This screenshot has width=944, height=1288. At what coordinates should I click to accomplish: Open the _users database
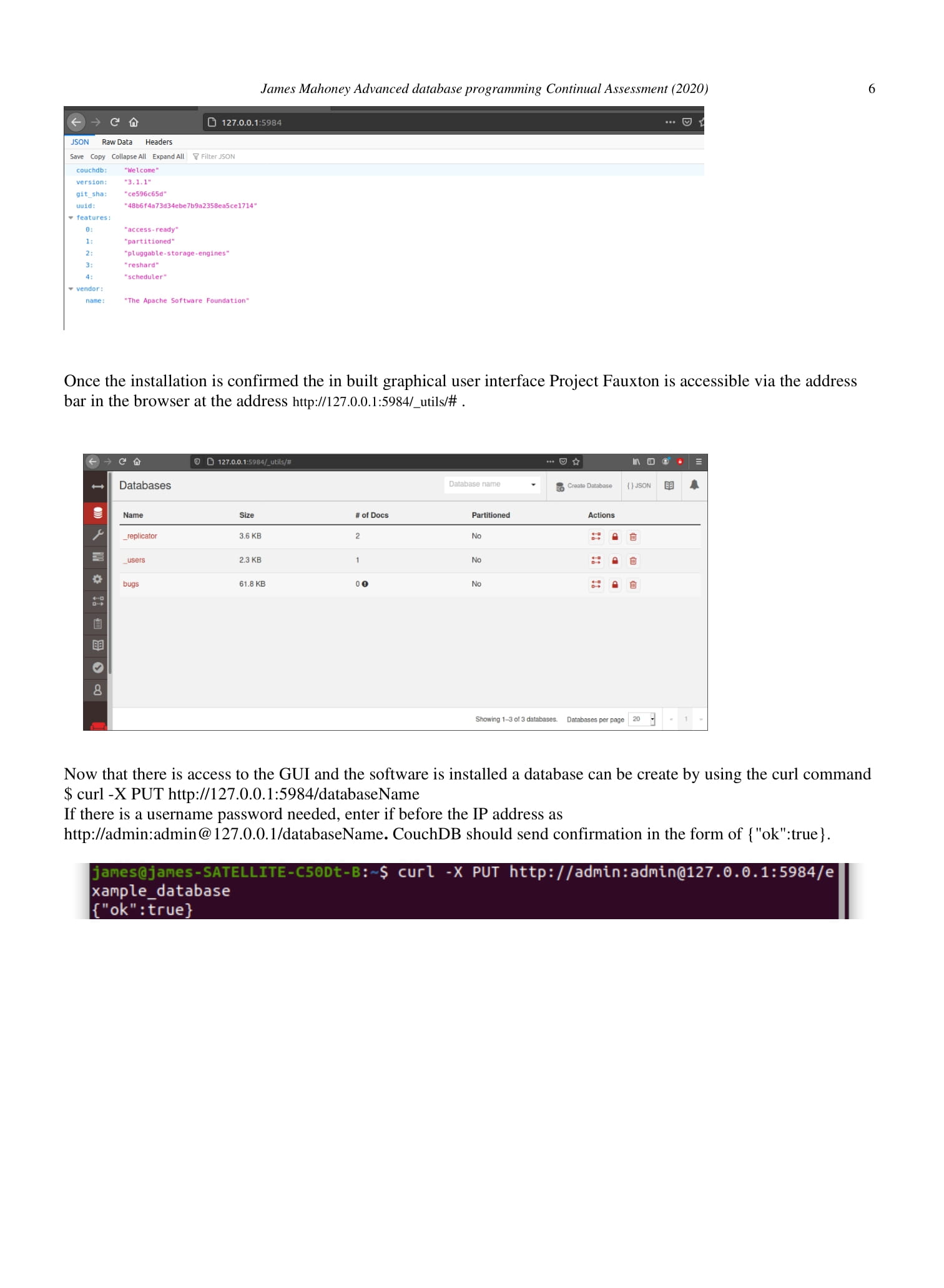(x=134, y=560)
